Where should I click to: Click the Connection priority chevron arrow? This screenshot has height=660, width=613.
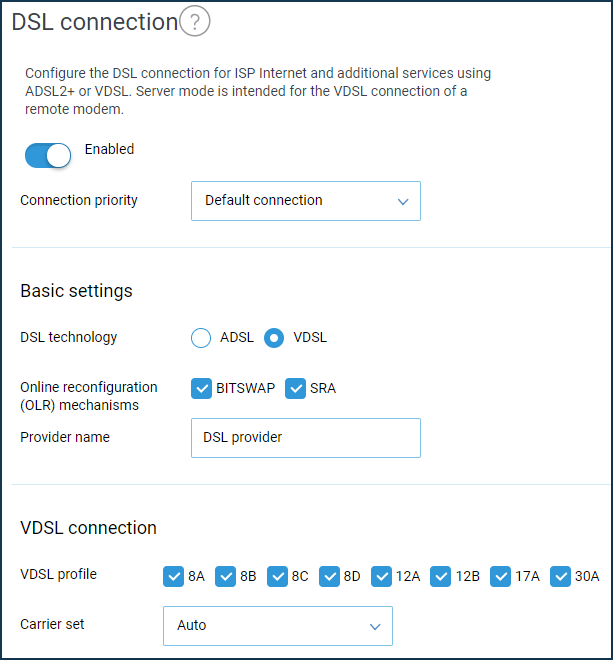pos(403,202)
